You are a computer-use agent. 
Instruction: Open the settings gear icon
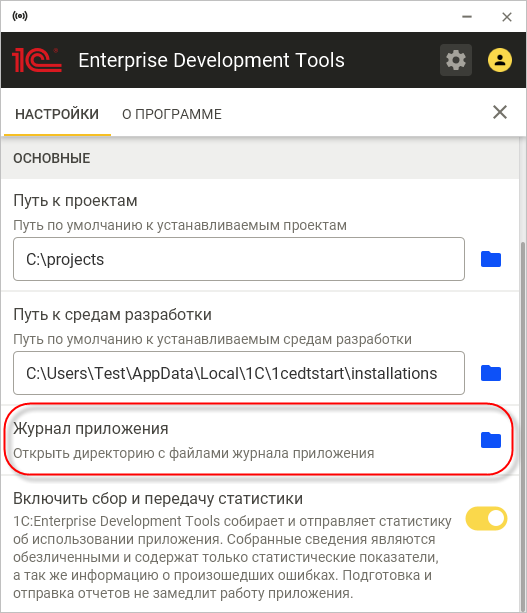[x=455, y=60]
